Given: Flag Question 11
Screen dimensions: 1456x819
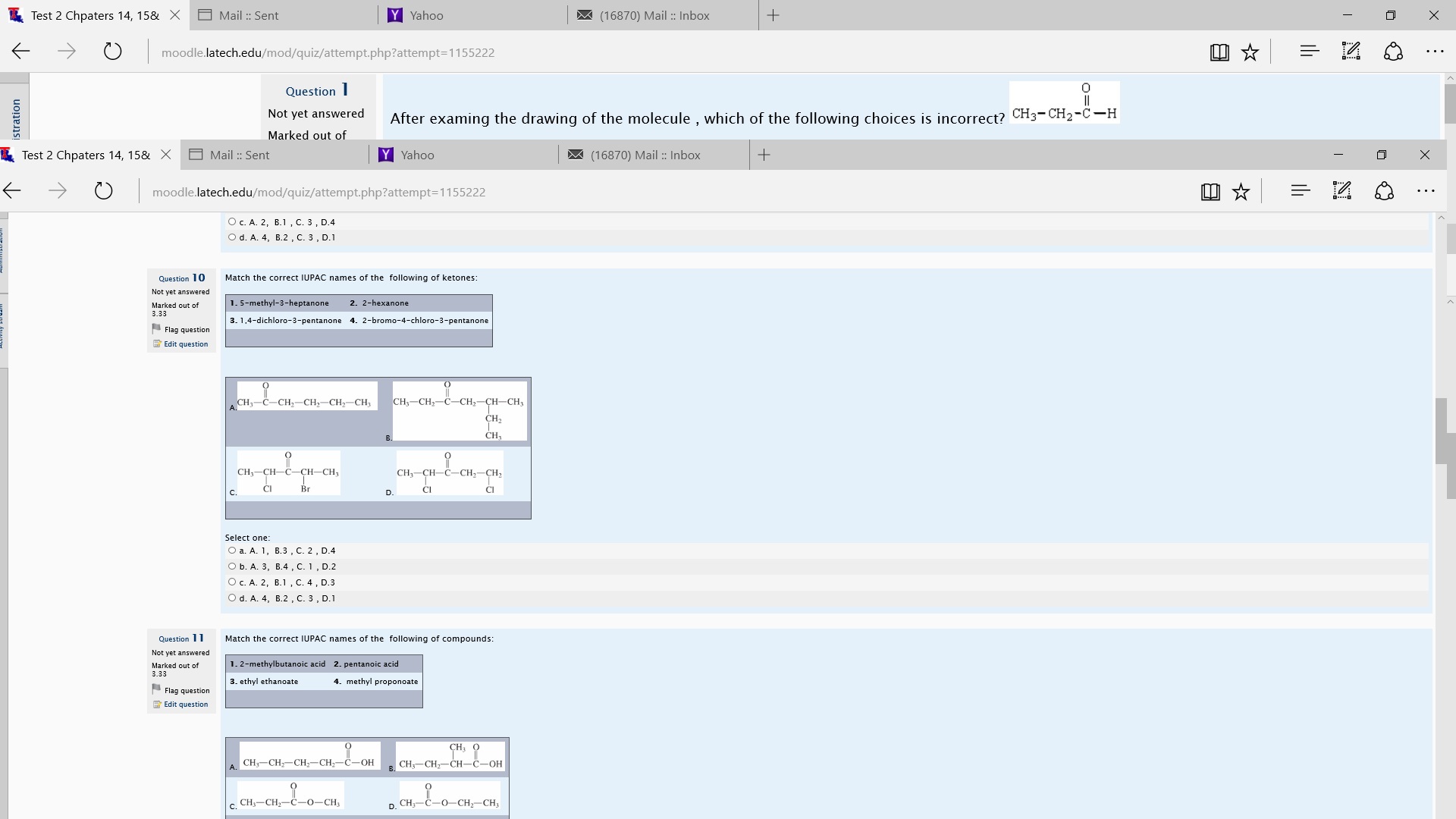Looking at the screenshot, I should click(187, 691).
